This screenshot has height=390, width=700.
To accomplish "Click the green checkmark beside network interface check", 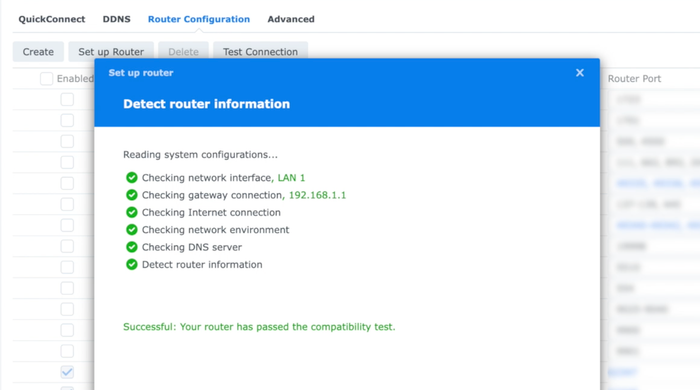I will coord(132,178).
